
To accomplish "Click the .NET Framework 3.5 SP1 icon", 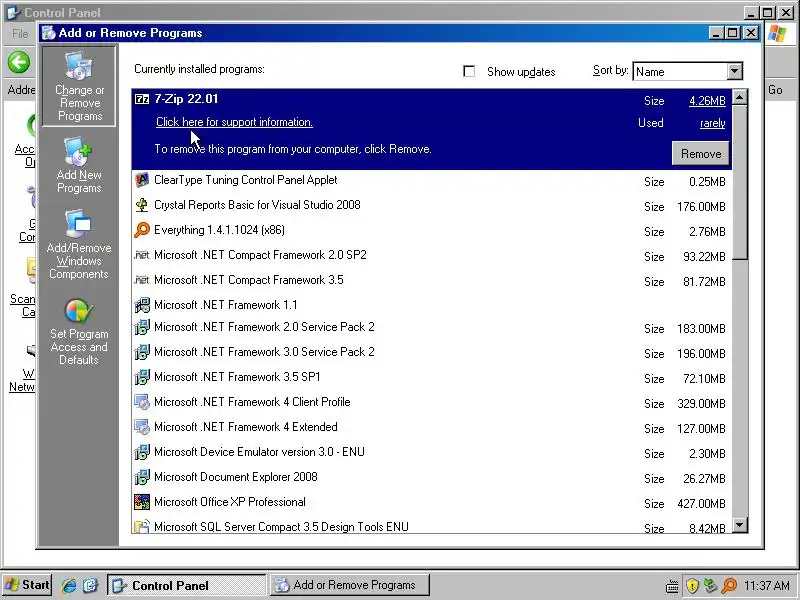I will pos(142,377).
